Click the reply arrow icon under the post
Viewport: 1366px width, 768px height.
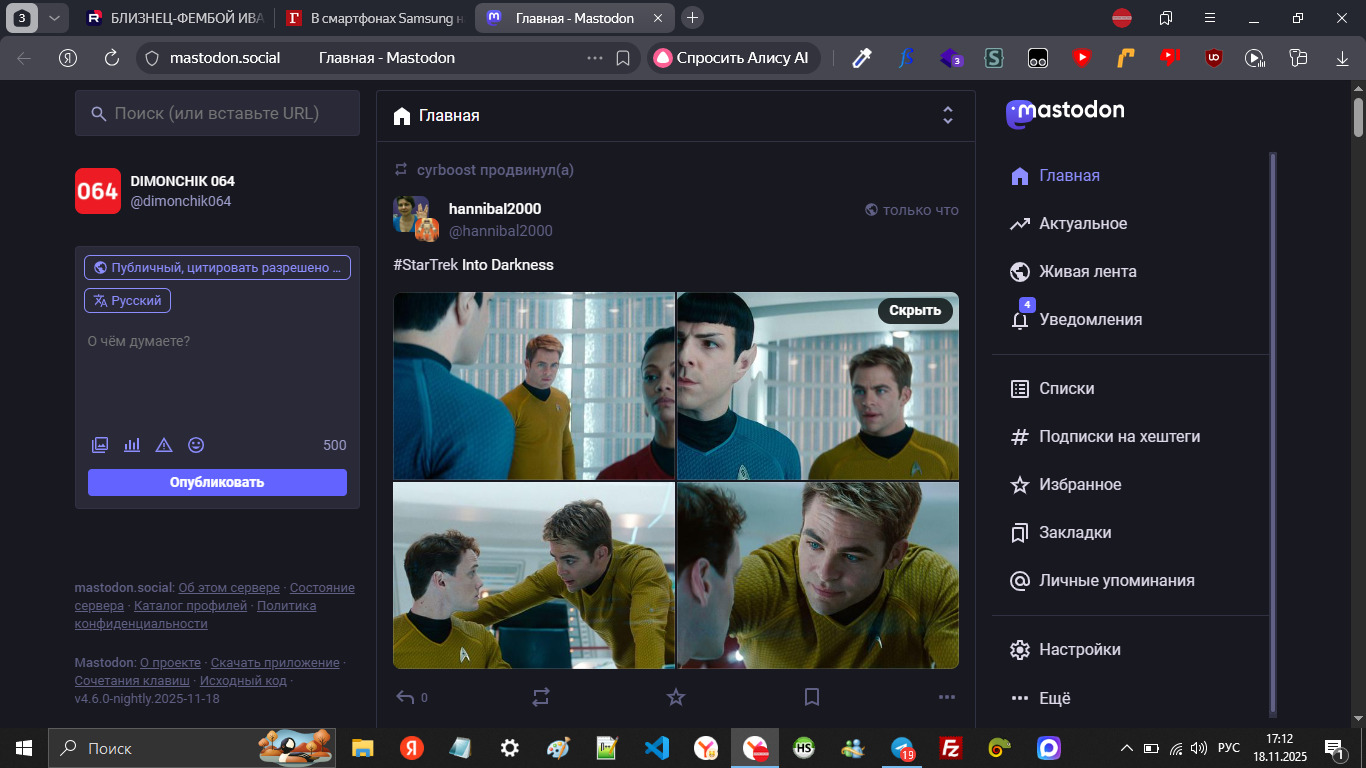click(x=405, y=697)
